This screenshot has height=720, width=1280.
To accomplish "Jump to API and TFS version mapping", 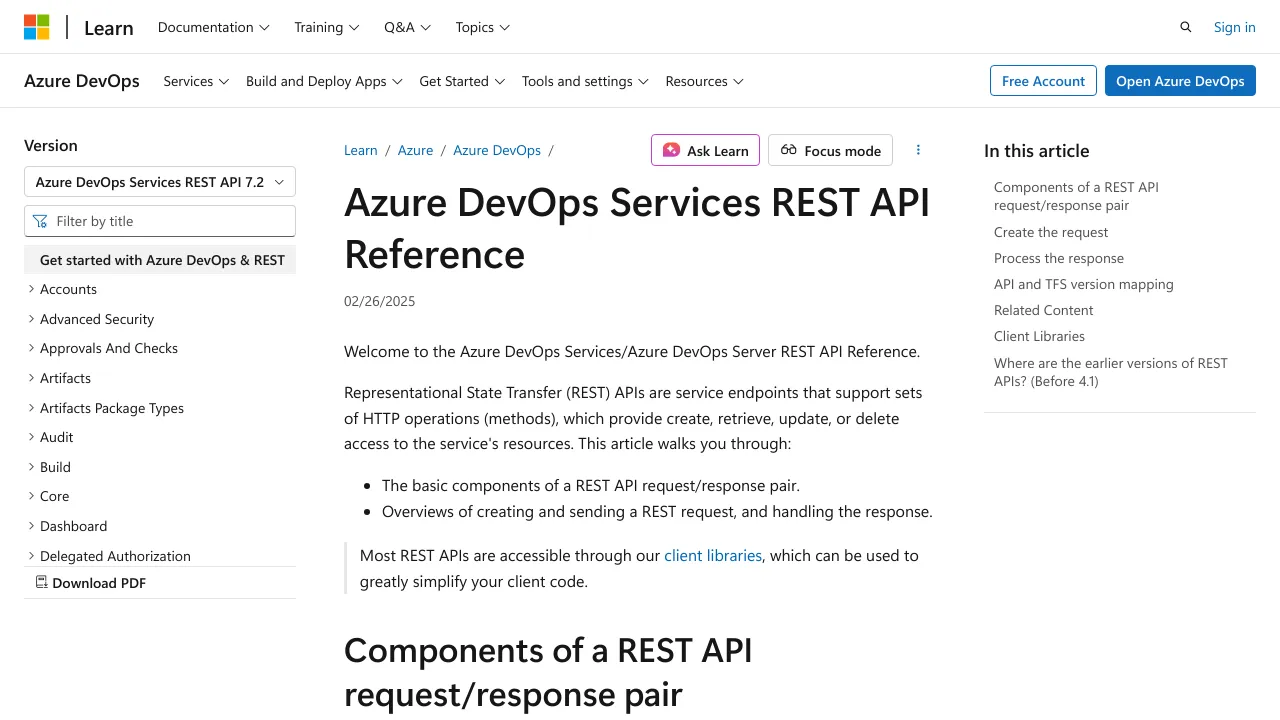I will (x=1084, y=284).
